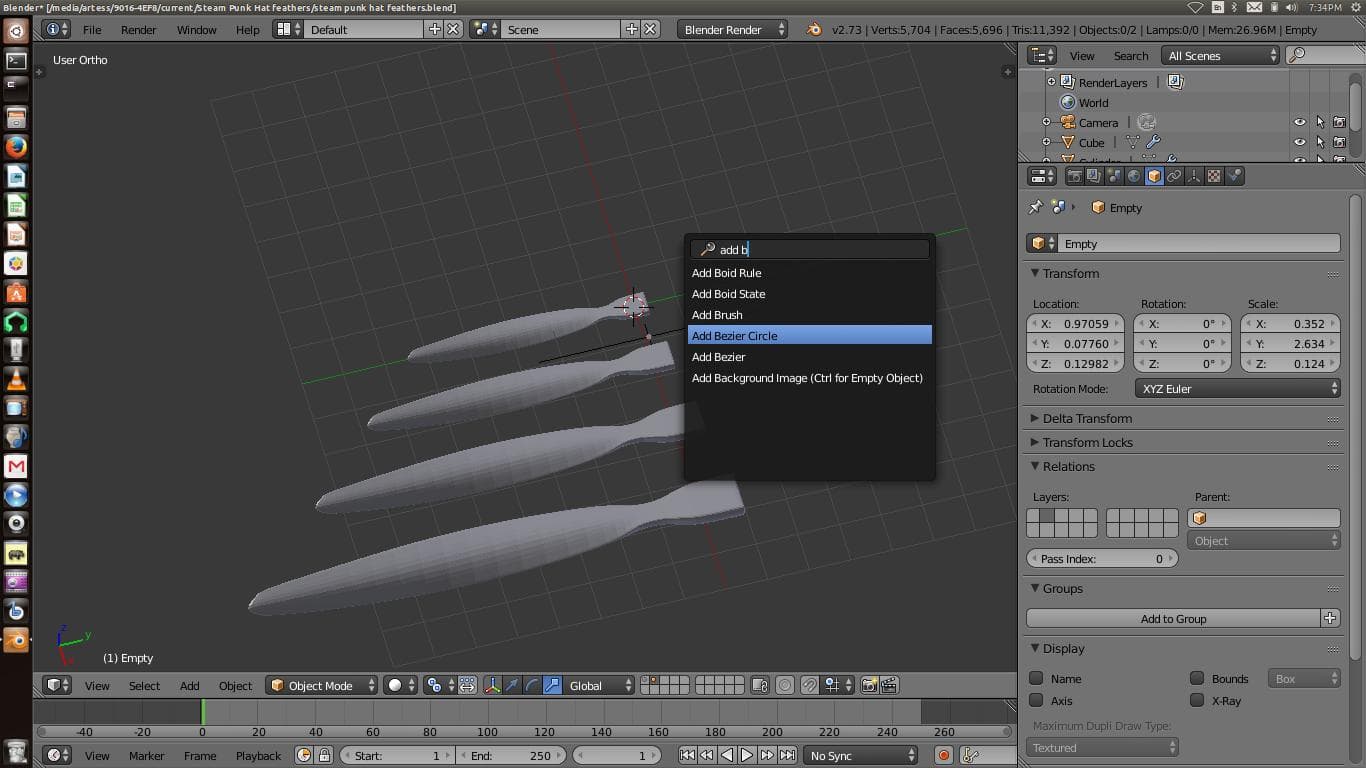Open the Select menu in the 3D viewport

[x=144, y=685]
